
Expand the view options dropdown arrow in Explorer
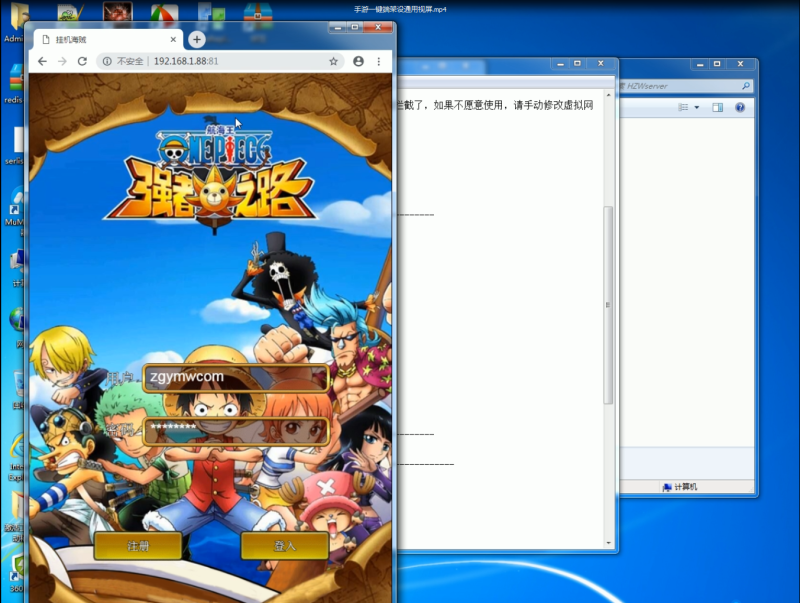point(696,107)
